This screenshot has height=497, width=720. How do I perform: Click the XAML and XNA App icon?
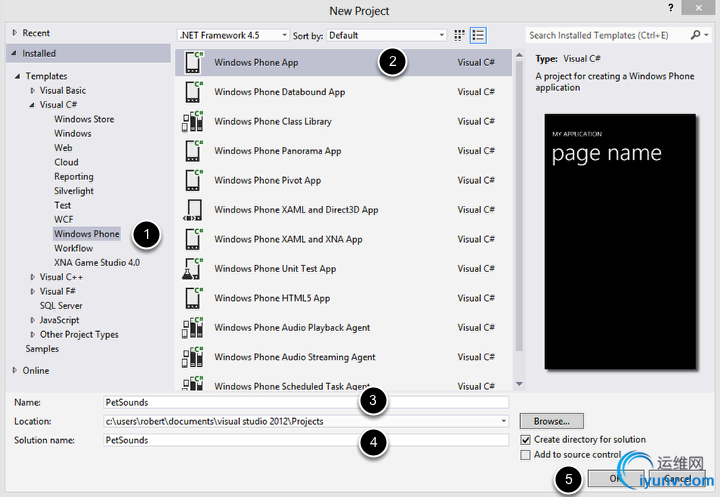point(193,239)
